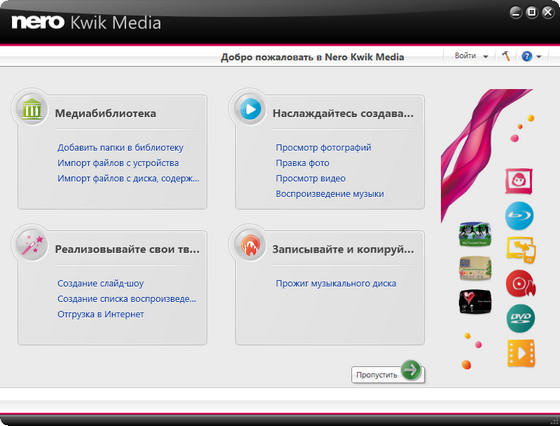Click the magic wand creativity icon
This screenshot has height=426, width=560.
click(31, 245)
